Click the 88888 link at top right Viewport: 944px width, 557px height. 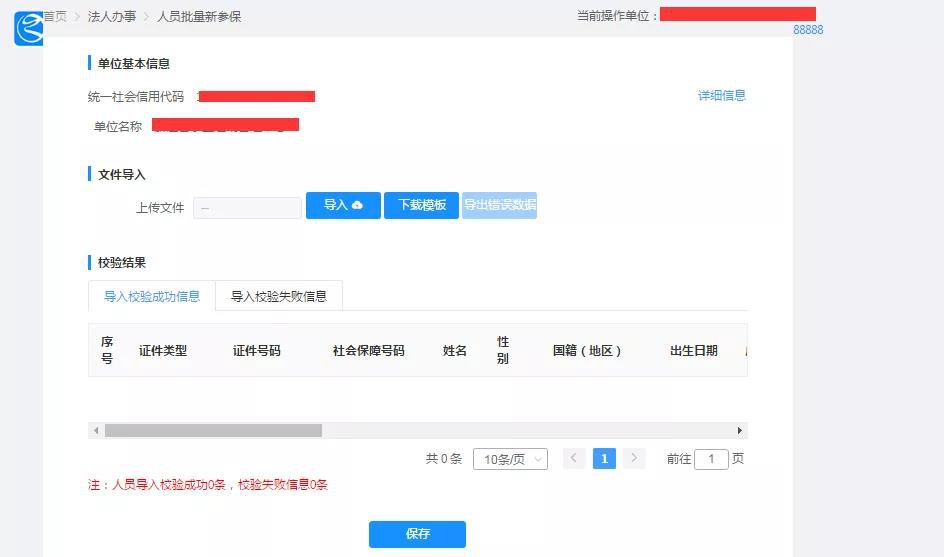(808, 30)
